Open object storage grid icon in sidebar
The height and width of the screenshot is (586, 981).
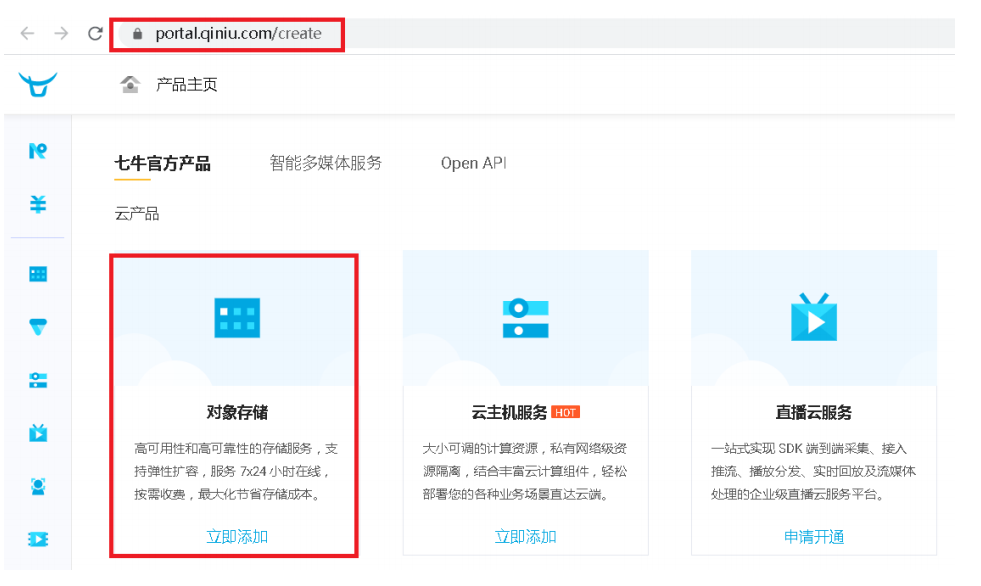click(38, 274)
